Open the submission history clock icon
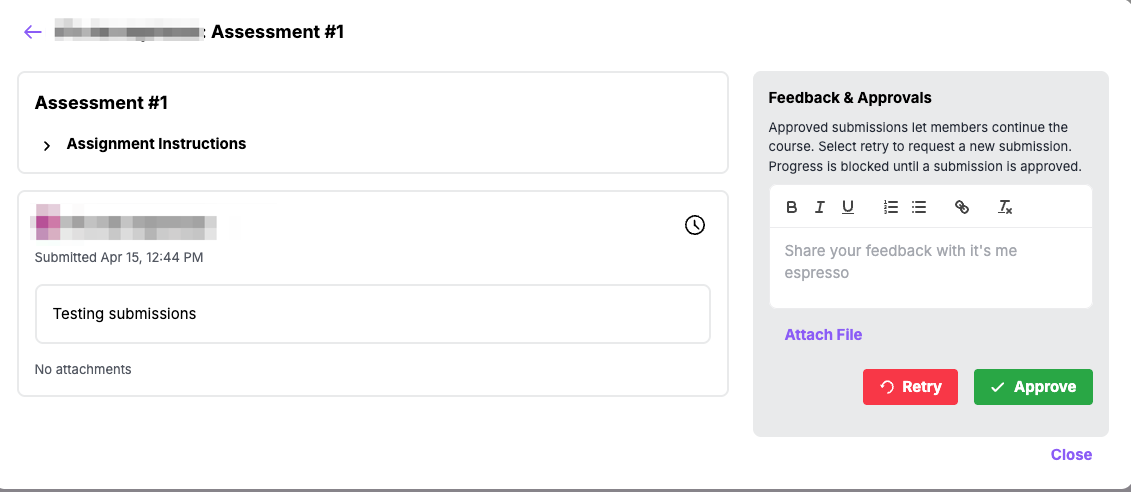The width and height of the screenshot is (1131, 492). (x=695, y=225)
